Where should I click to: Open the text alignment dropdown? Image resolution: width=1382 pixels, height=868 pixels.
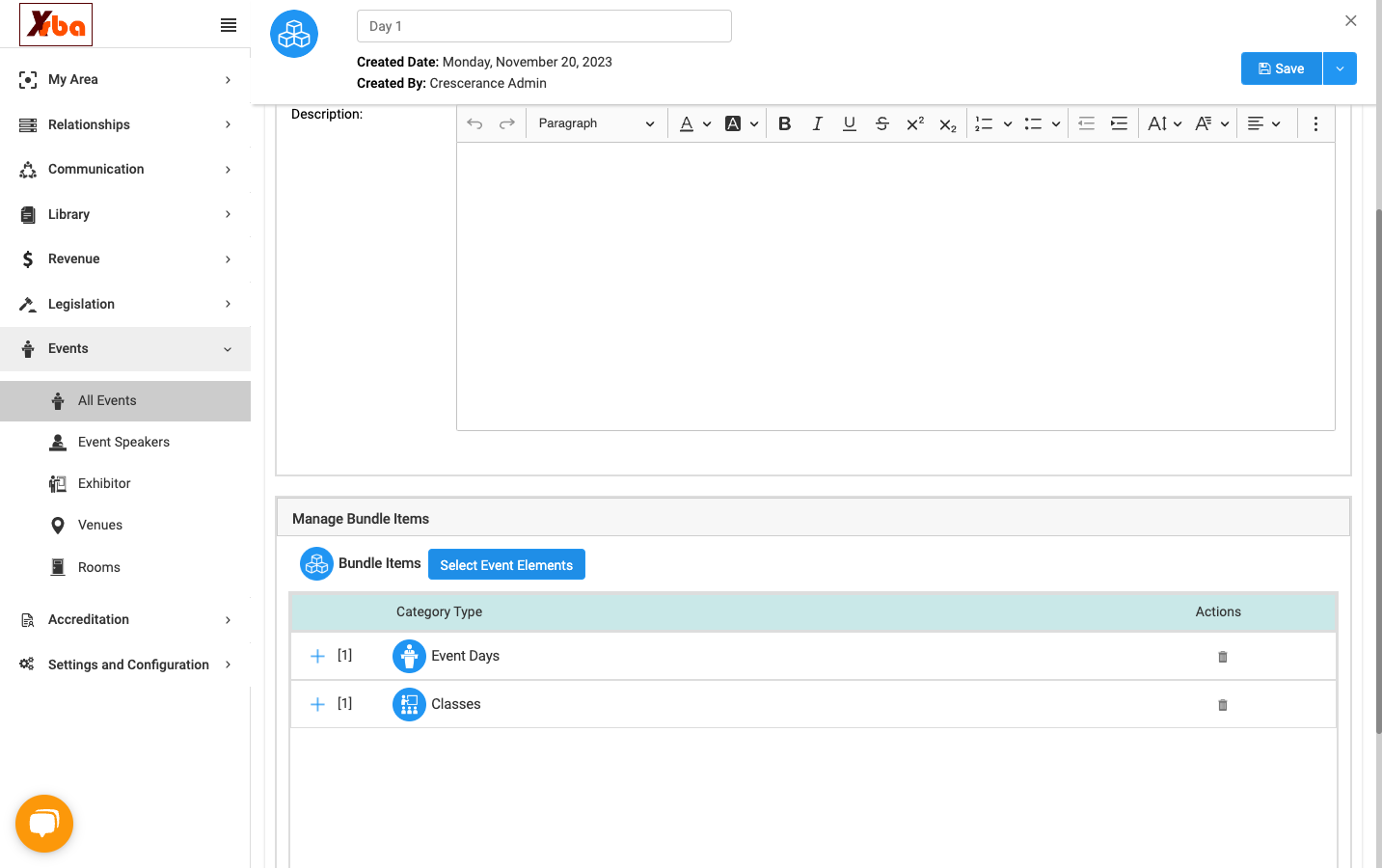pos(1264,123)
